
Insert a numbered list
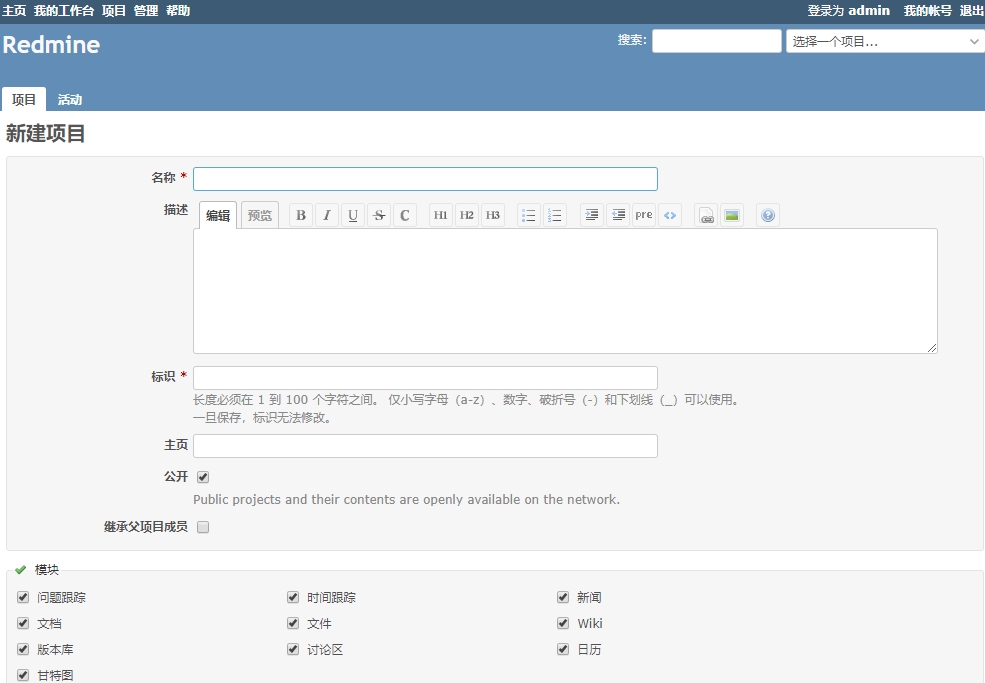(x=555, y=215)
